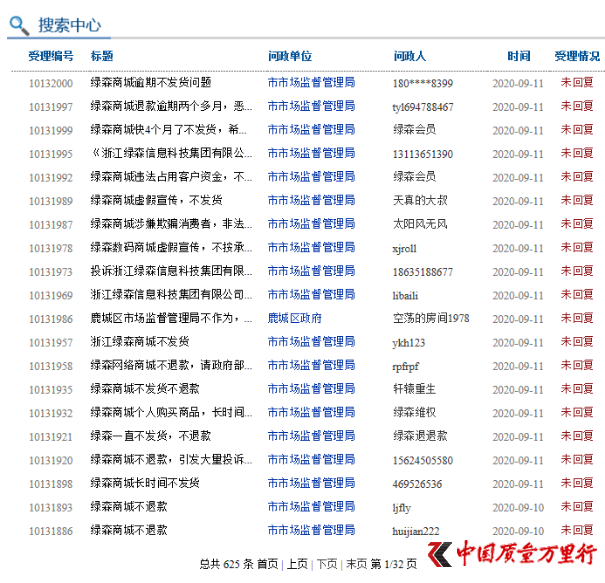The height and width of the screenshot is (583, 605).
Task: Click user huijian222
Action: (x=416, y=531)
